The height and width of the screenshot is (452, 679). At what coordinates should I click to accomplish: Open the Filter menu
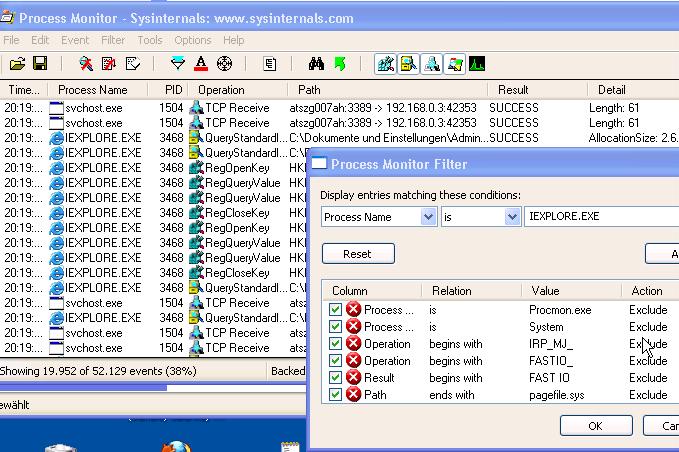pos(113,40)
